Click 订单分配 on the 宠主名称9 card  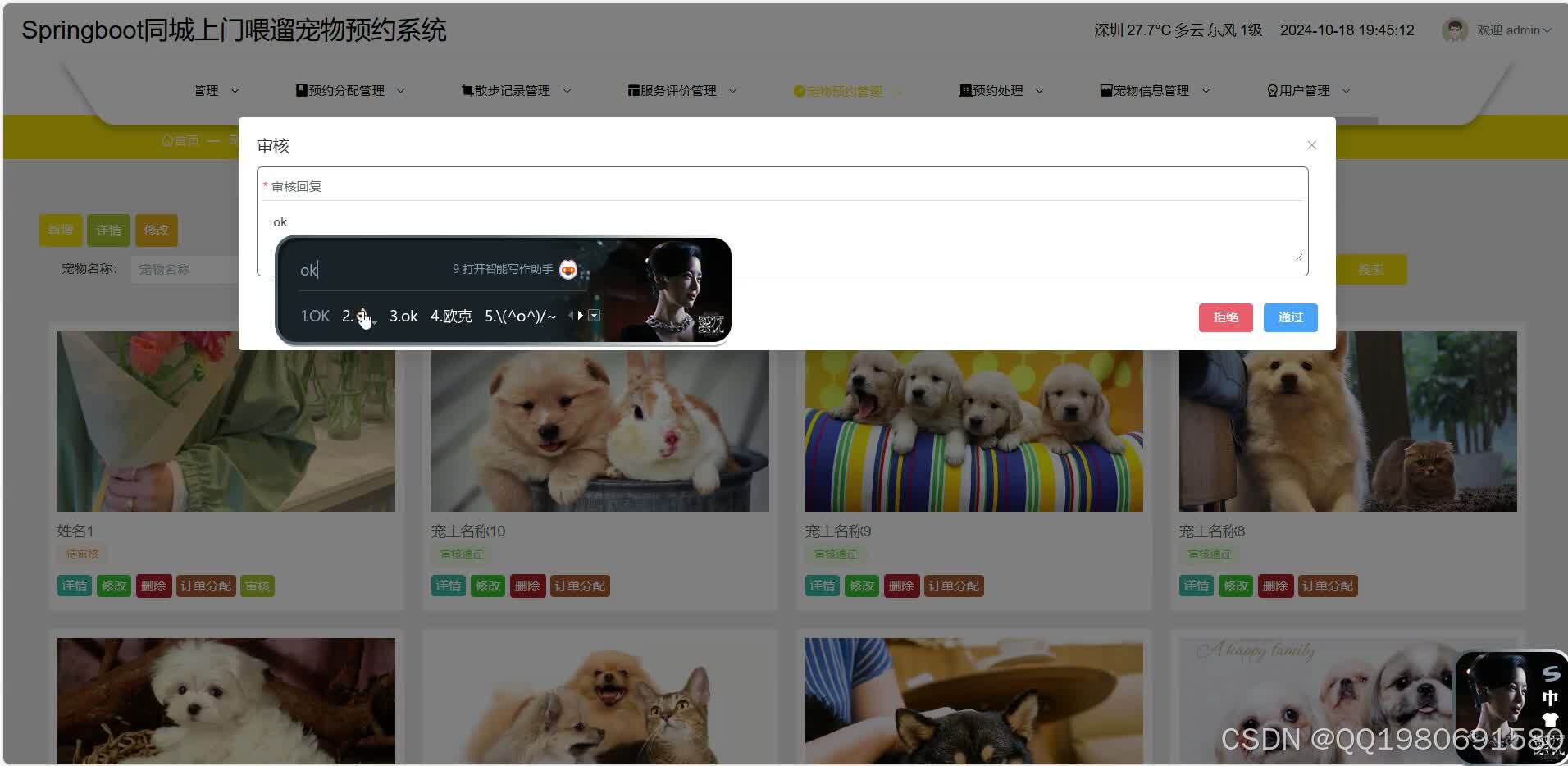[953, 586]
